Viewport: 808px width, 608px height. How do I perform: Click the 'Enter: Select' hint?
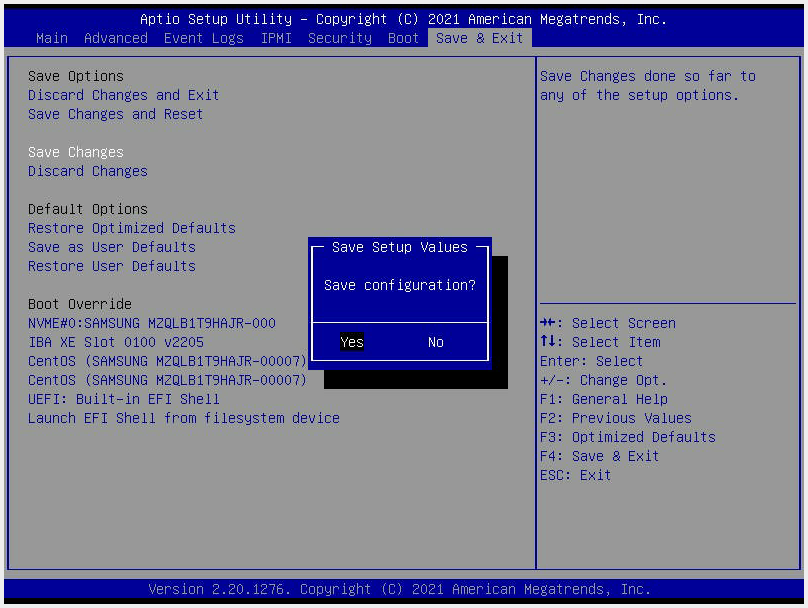pos(592,361)
